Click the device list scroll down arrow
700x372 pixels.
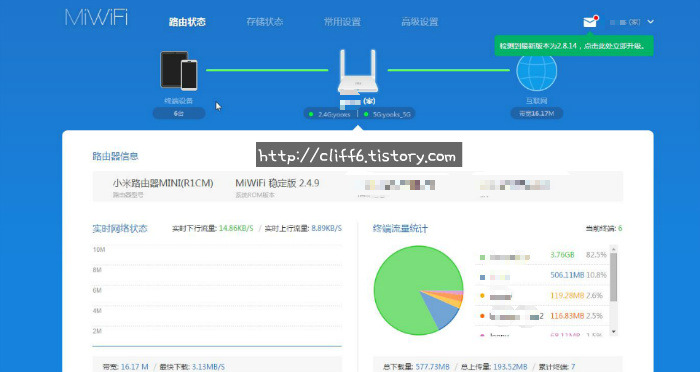613,331
